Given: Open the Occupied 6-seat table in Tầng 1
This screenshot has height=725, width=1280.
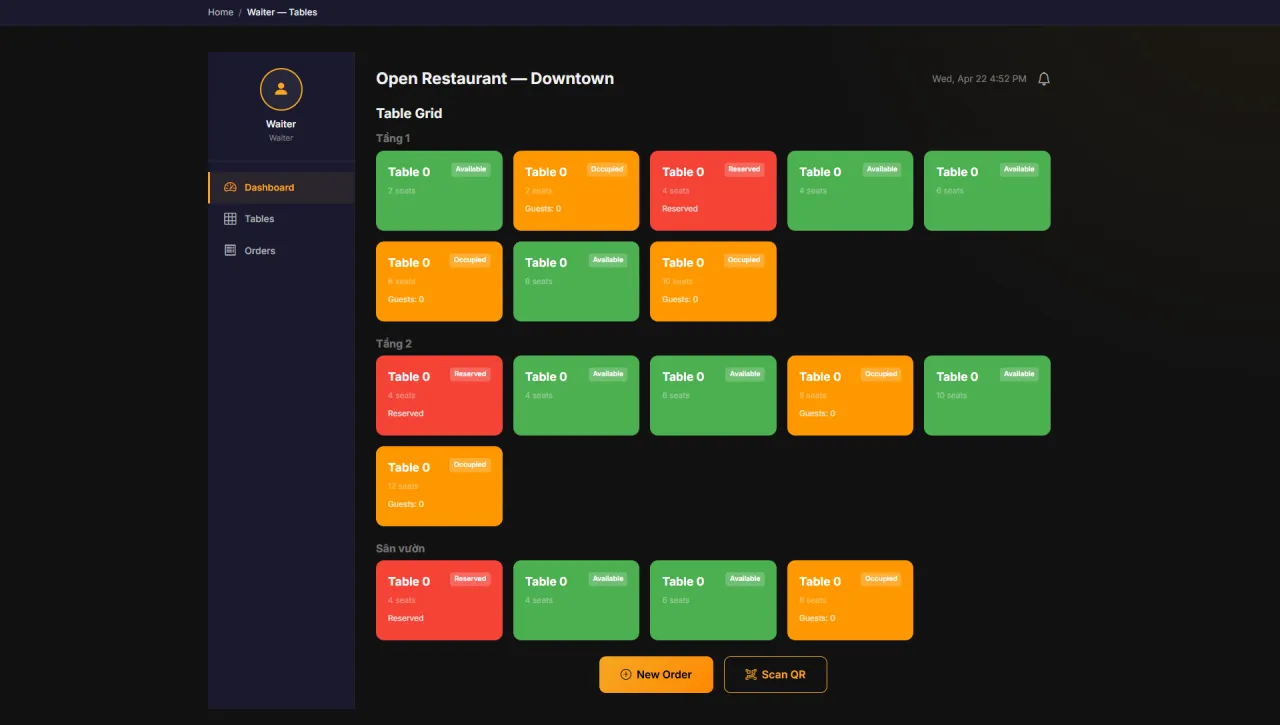Looking at the screenshot, I should click(x=439, y=281).
